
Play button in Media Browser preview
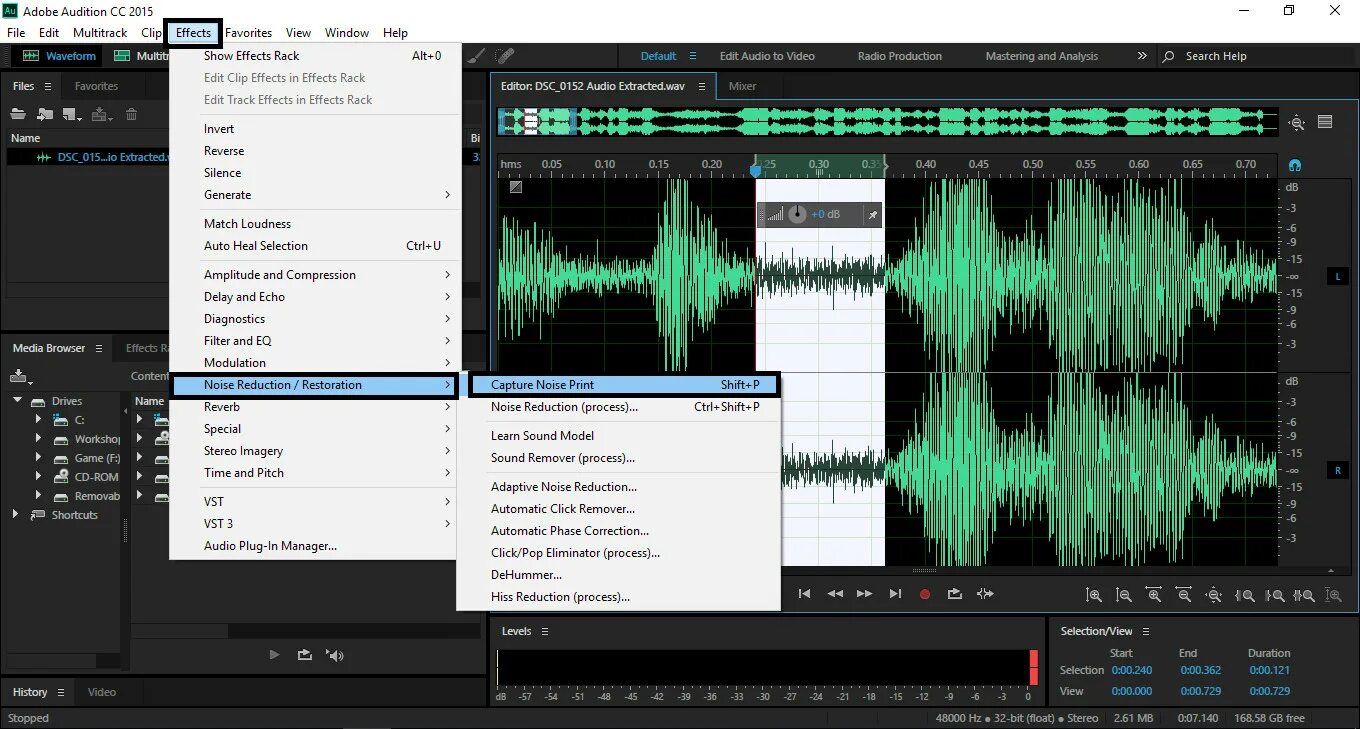click(x=274, y=655)
